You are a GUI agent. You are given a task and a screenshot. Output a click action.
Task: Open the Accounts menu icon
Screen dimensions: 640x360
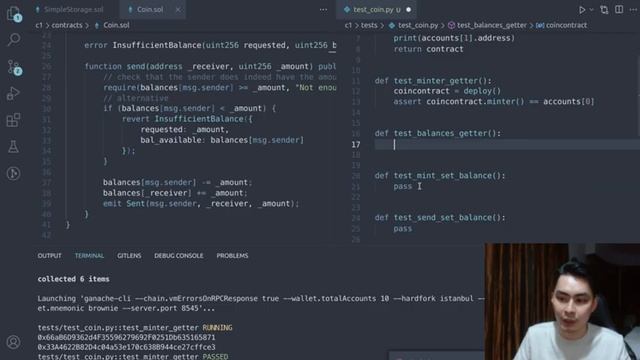13,342
